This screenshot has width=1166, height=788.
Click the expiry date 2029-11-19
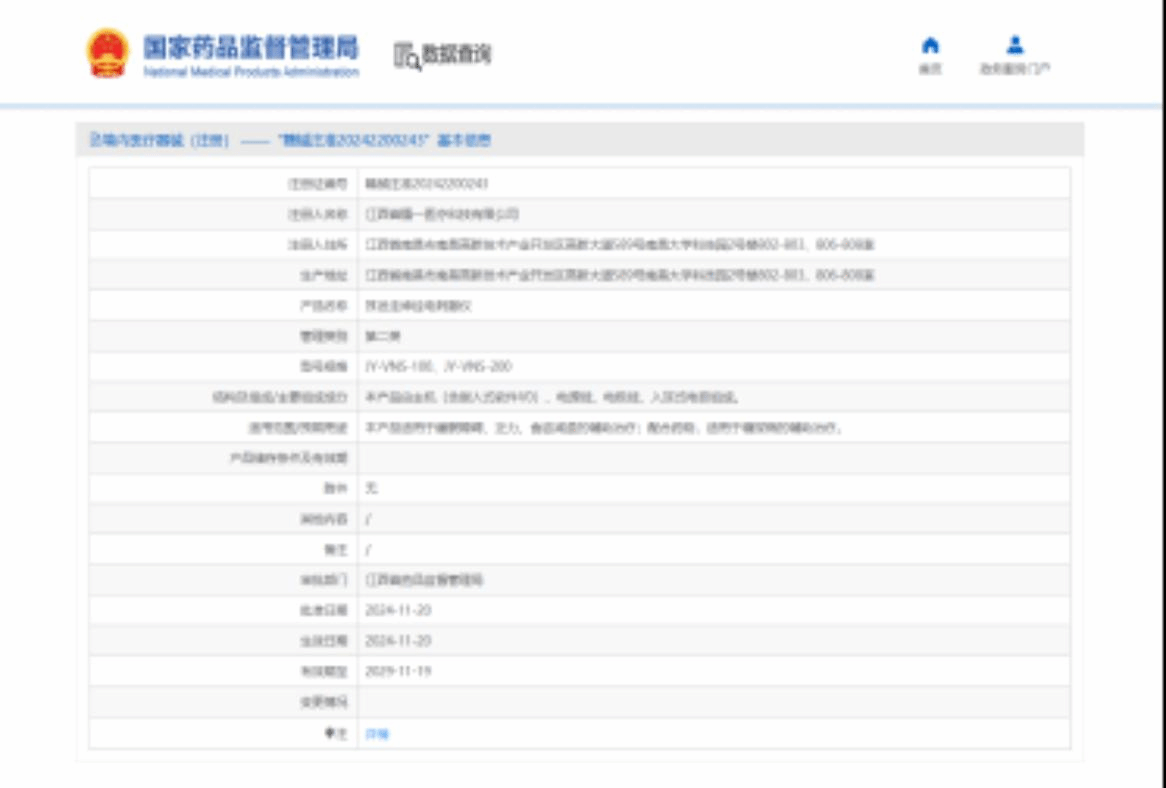[398, 671]
